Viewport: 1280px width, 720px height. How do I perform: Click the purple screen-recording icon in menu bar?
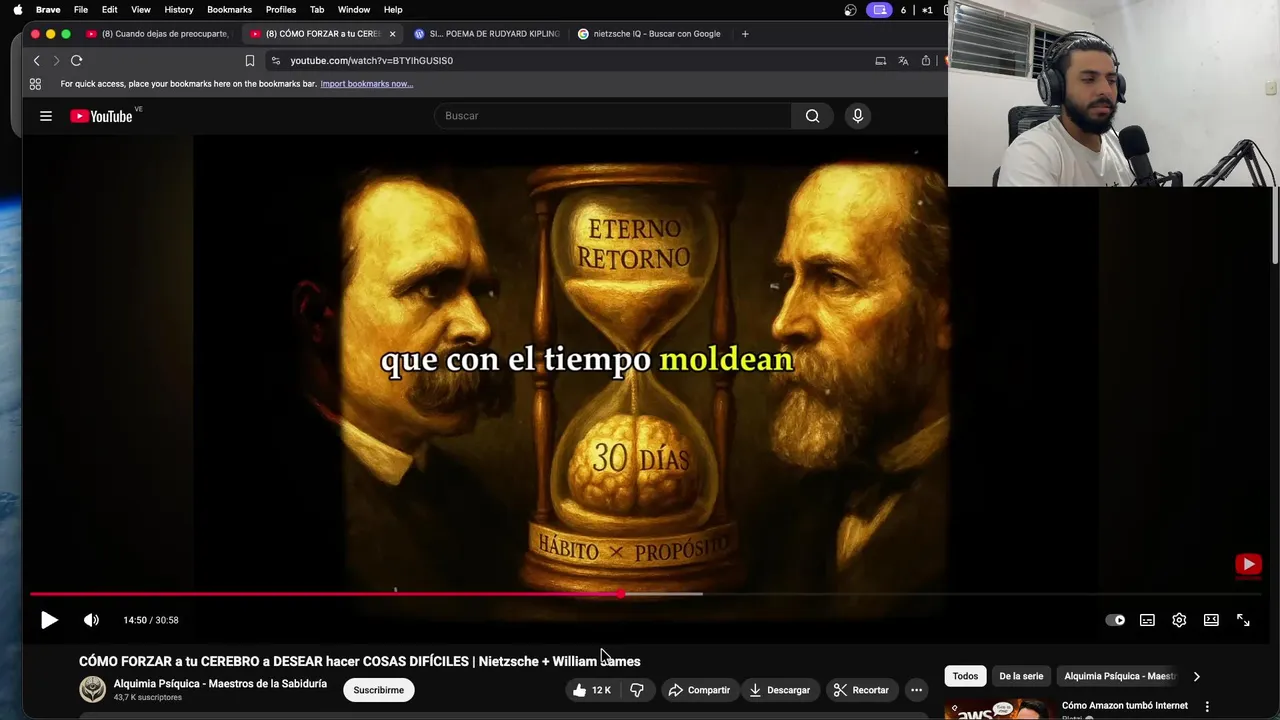(879, 10)
